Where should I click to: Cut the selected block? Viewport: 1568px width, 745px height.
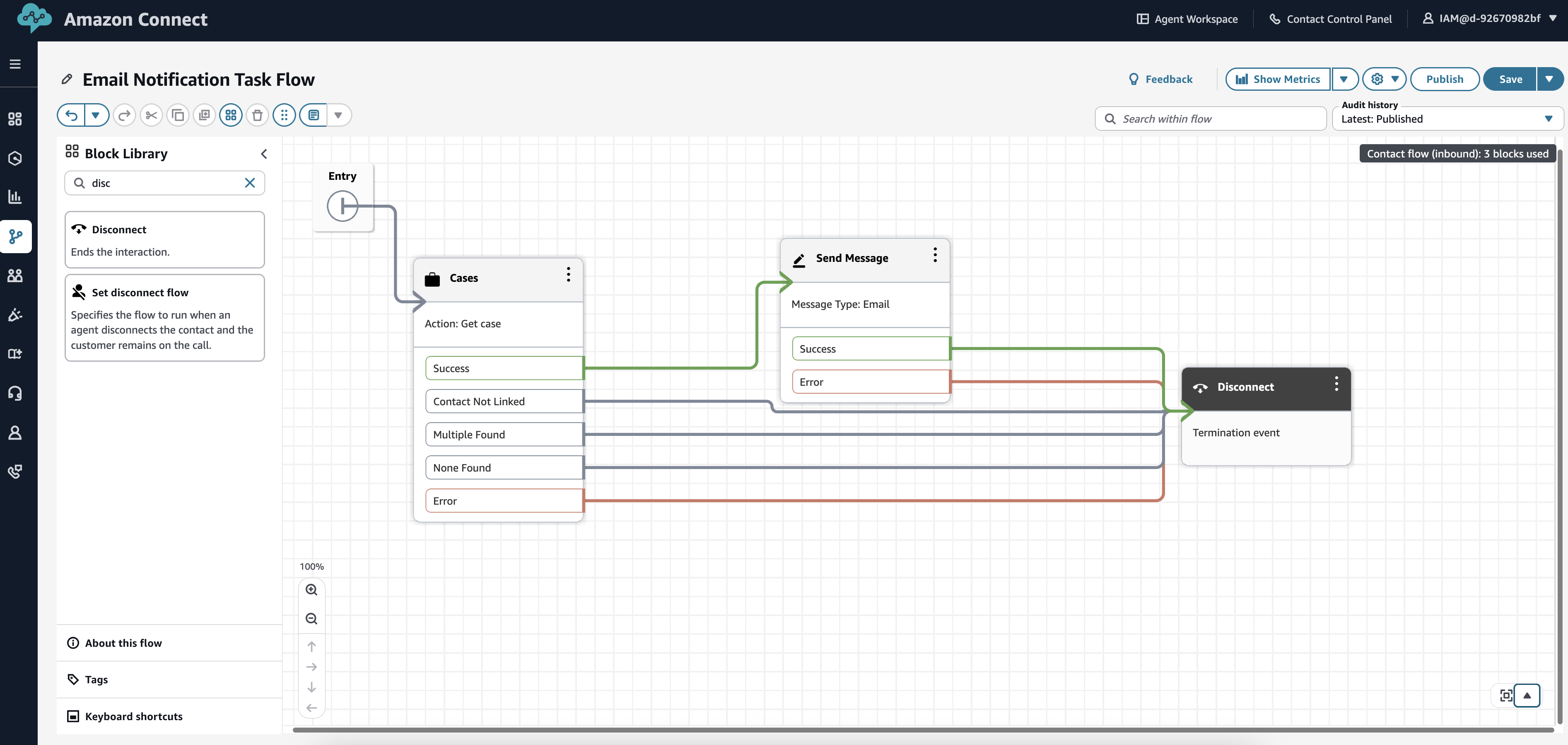pos(151,114)
